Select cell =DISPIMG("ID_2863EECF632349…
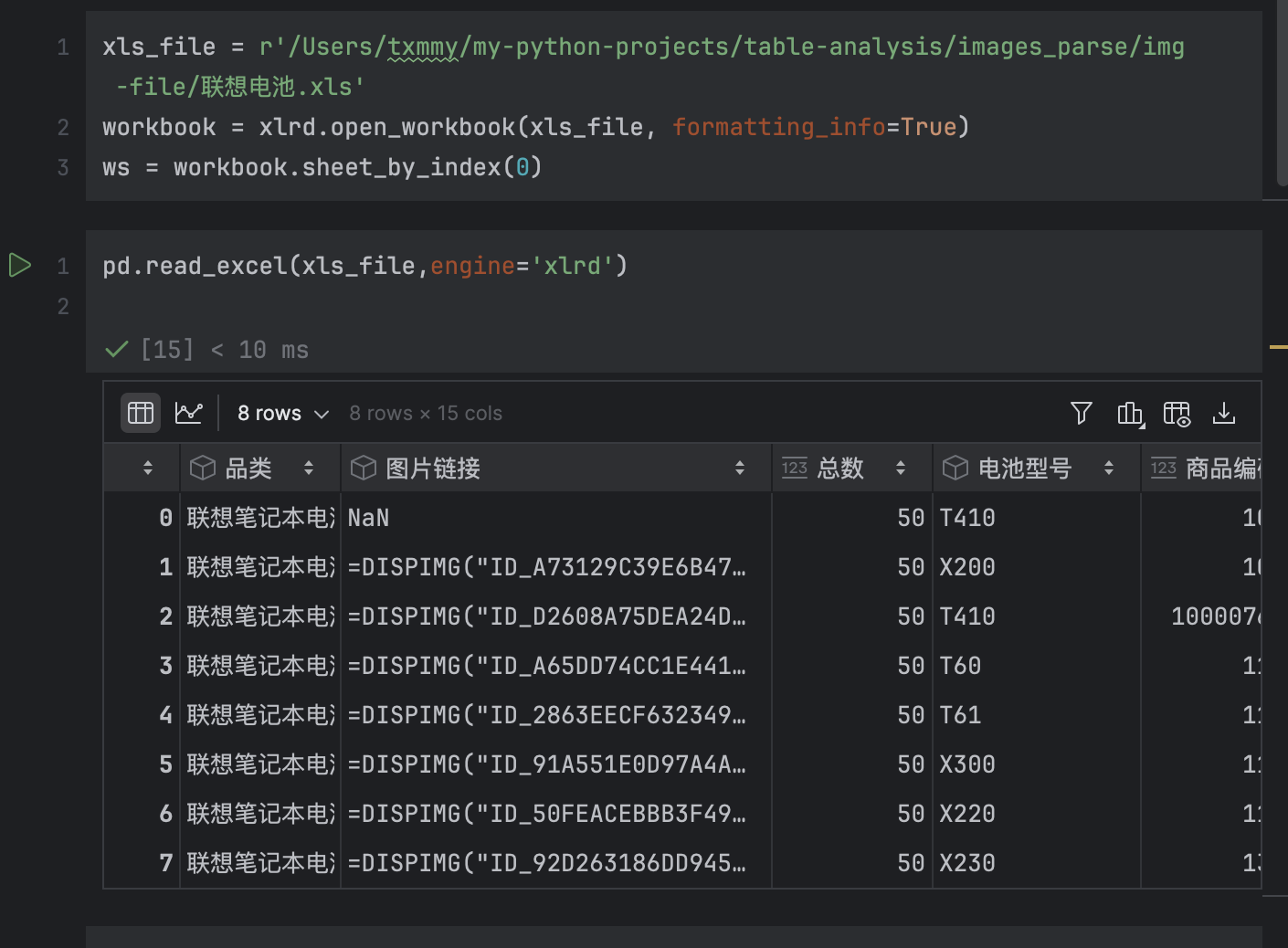Viewport: 1288px width, 948px height. tap(556, 714)
